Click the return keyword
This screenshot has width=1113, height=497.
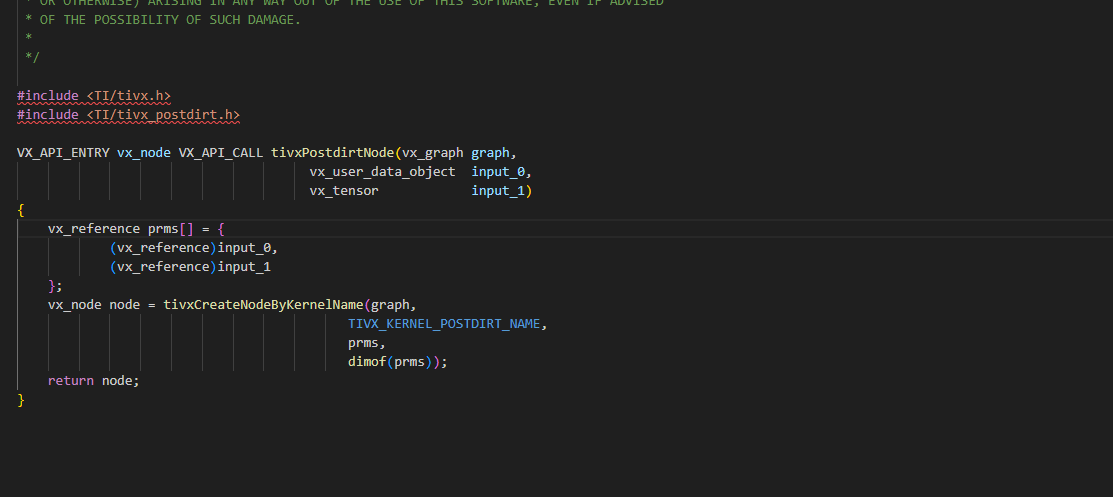(x=71, y=381)
